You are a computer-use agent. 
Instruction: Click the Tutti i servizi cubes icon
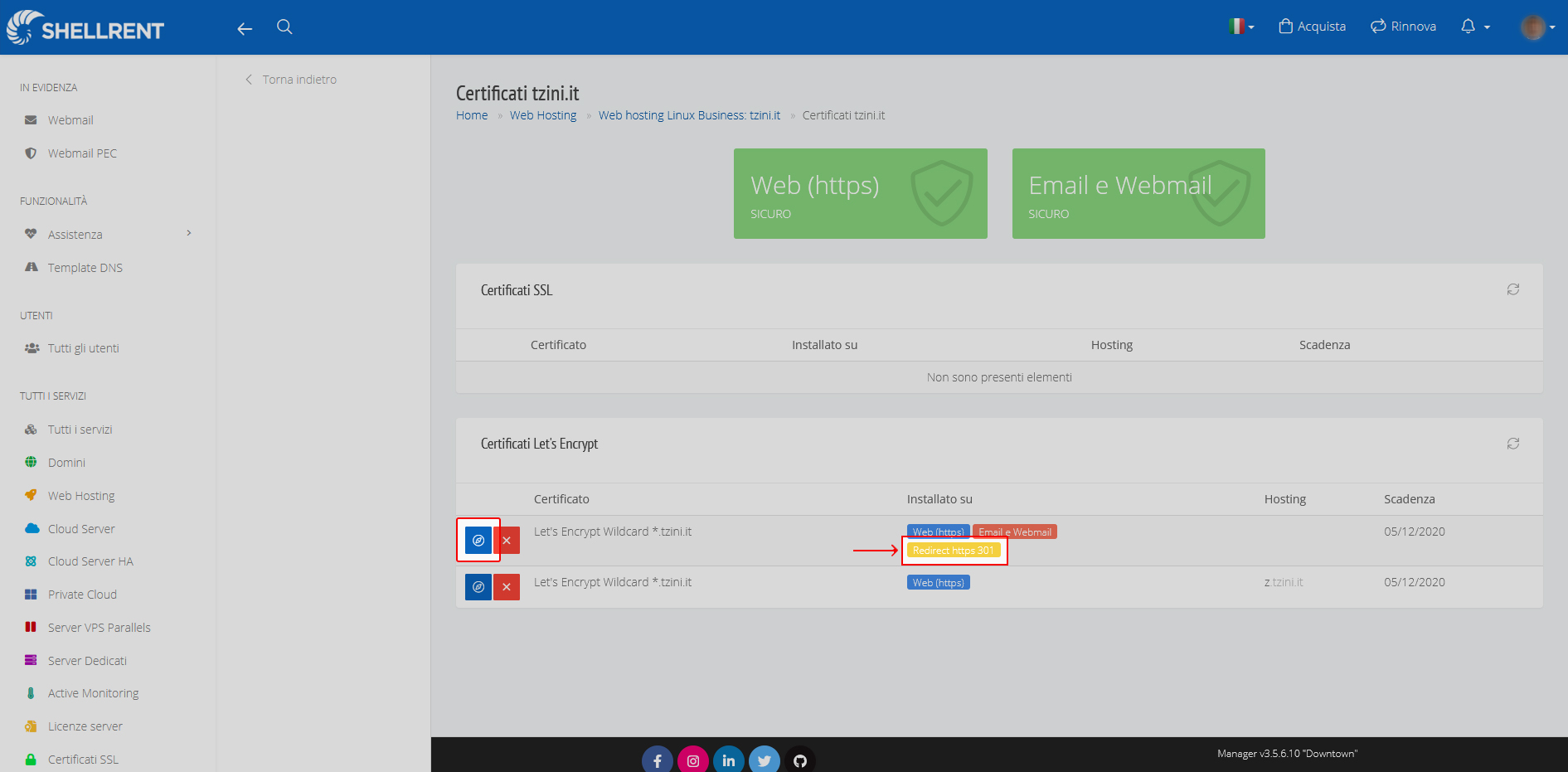tap(31, 430)
